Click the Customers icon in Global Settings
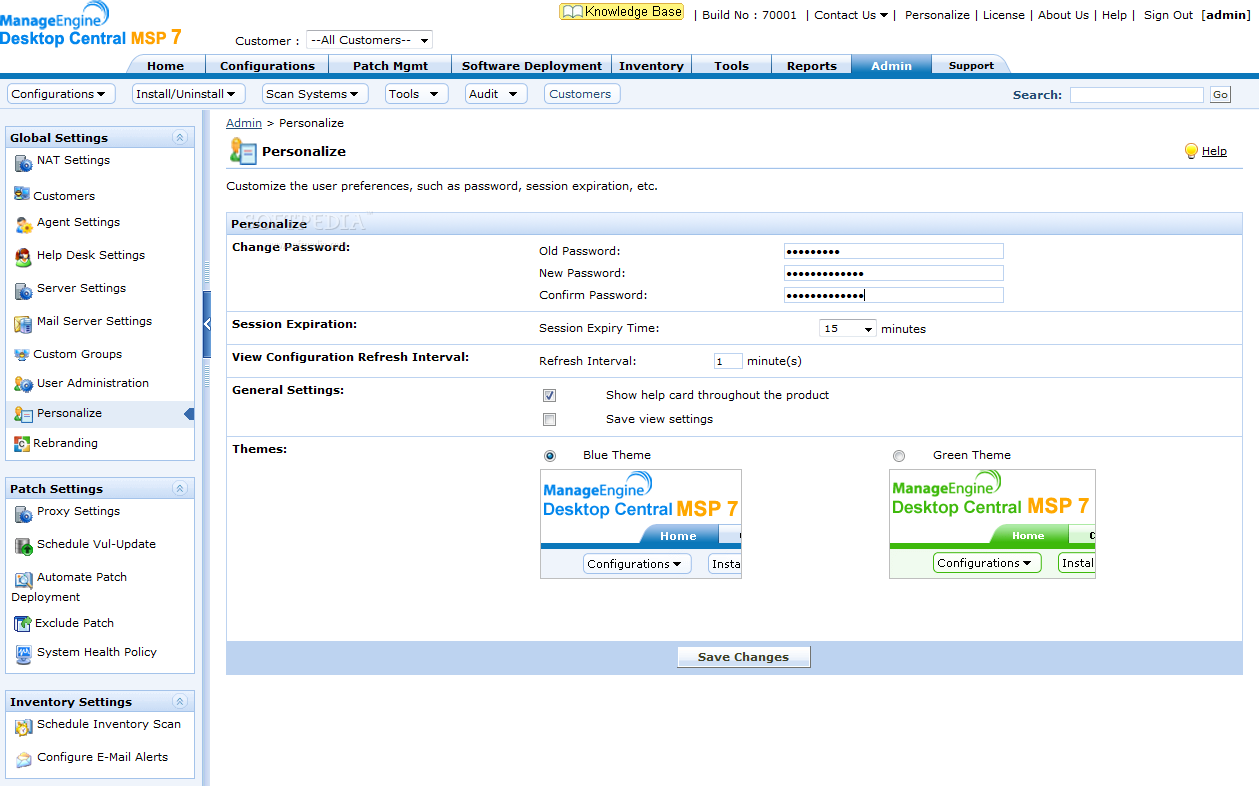Screen dimensions: 1259x786 tap(22, 194)
